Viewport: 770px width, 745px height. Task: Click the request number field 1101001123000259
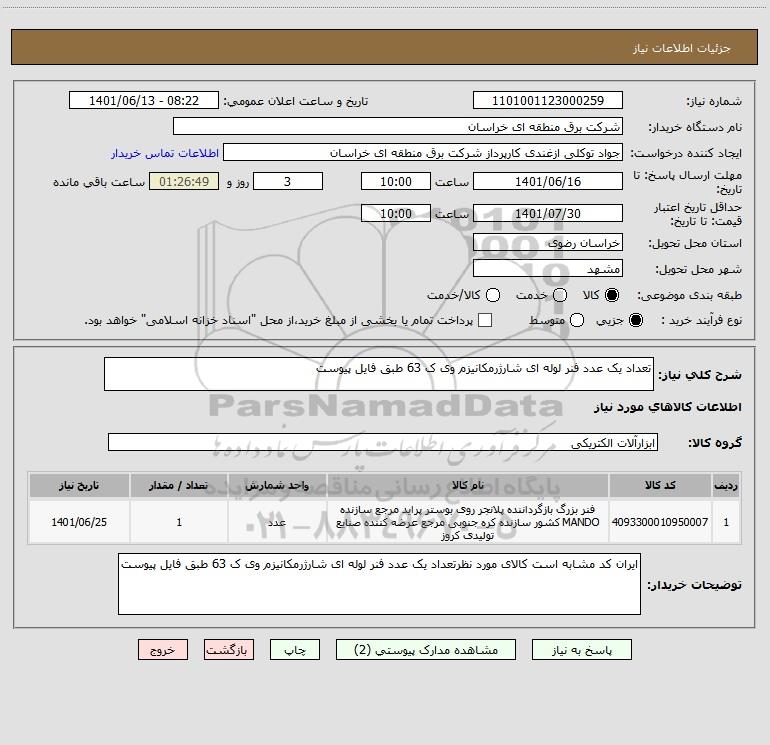(548, 100)
